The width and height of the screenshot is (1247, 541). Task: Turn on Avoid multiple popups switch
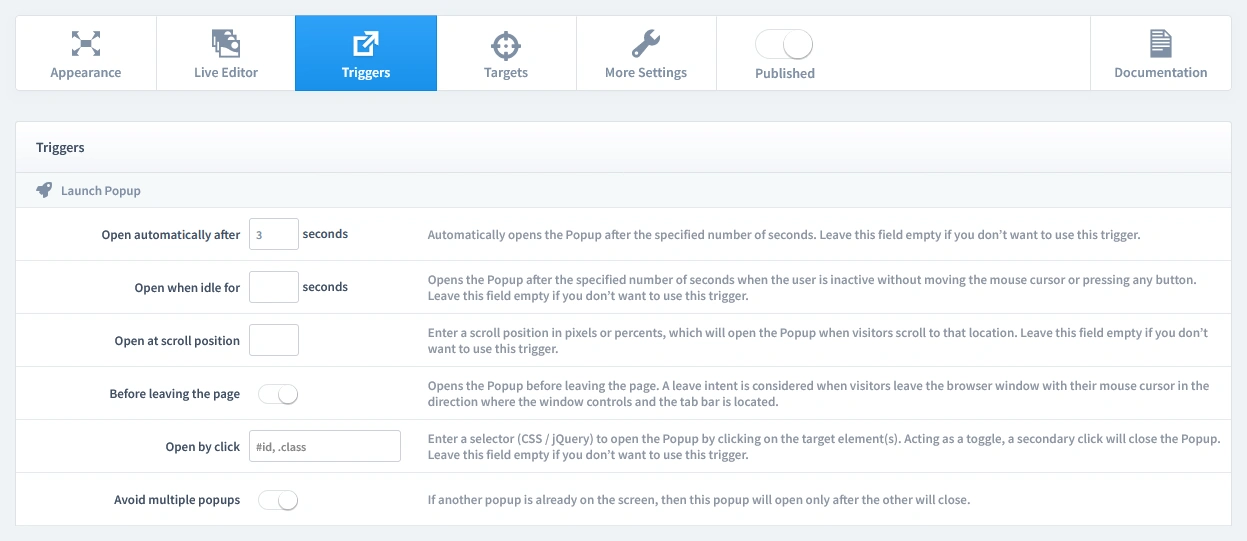(278, 500)
